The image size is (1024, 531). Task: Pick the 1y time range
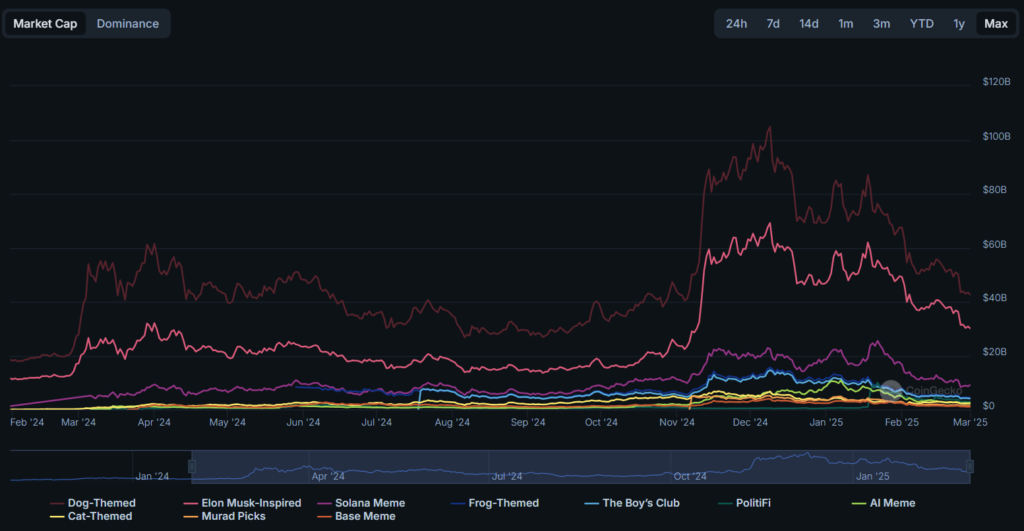click(x=959, y=23)
